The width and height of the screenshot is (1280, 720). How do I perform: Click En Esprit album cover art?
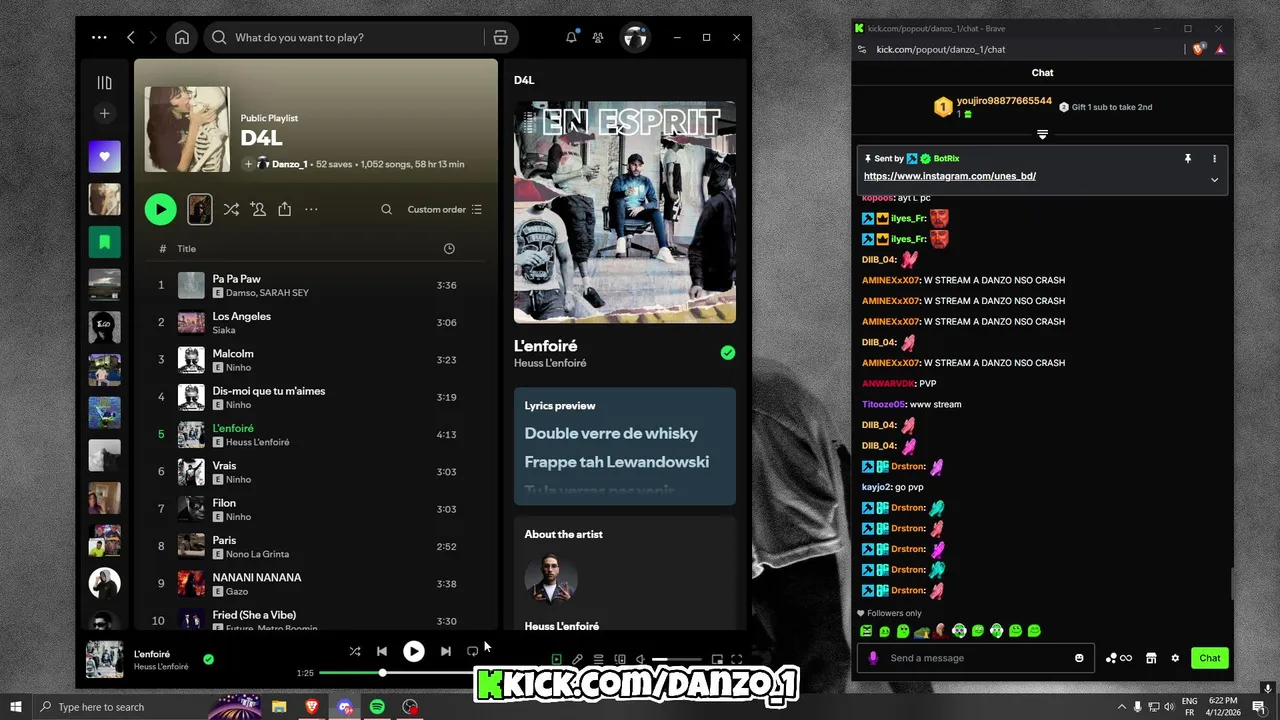[x=625, y=212]
